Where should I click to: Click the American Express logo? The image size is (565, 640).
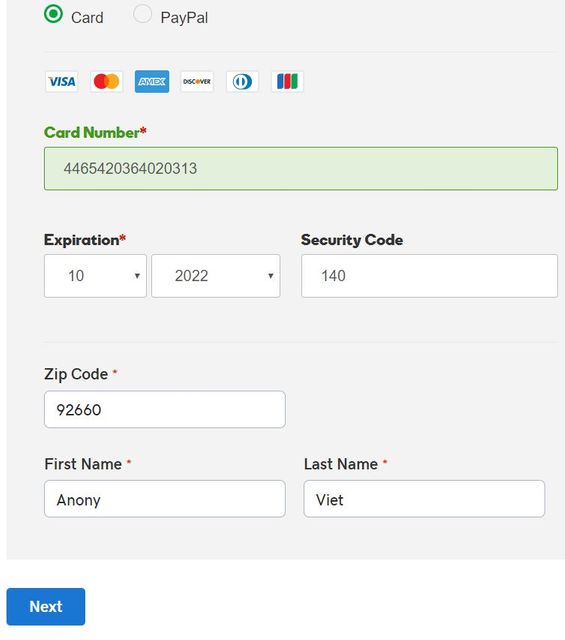152,82
